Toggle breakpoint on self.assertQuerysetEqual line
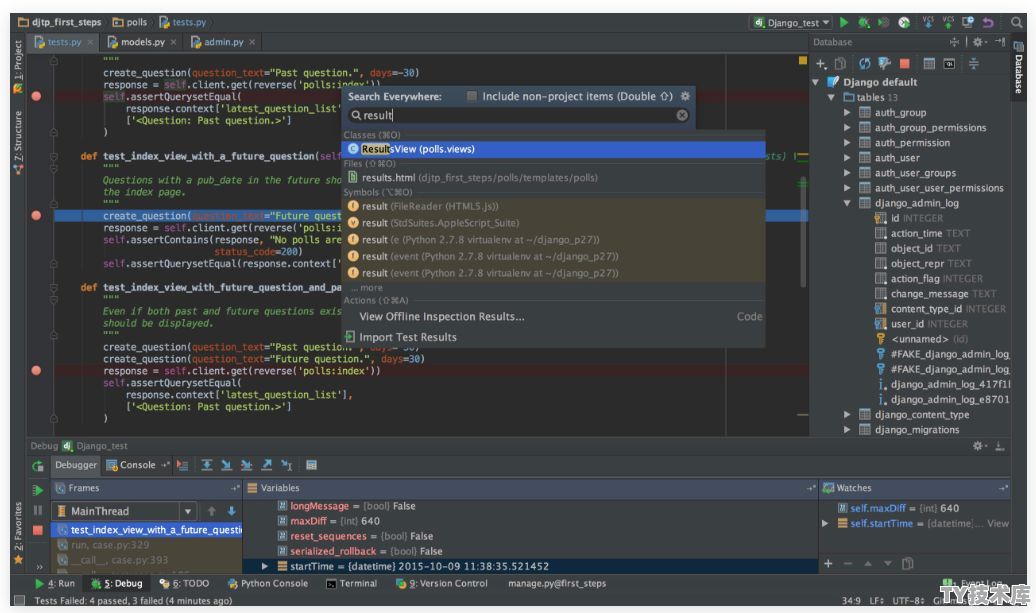This screenshot has height=613, width=1036. tap(36, 96)
